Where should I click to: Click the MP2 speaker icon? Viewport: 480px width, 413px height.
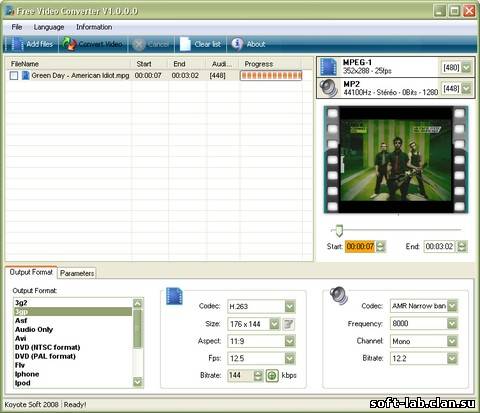tap(328, 88)
